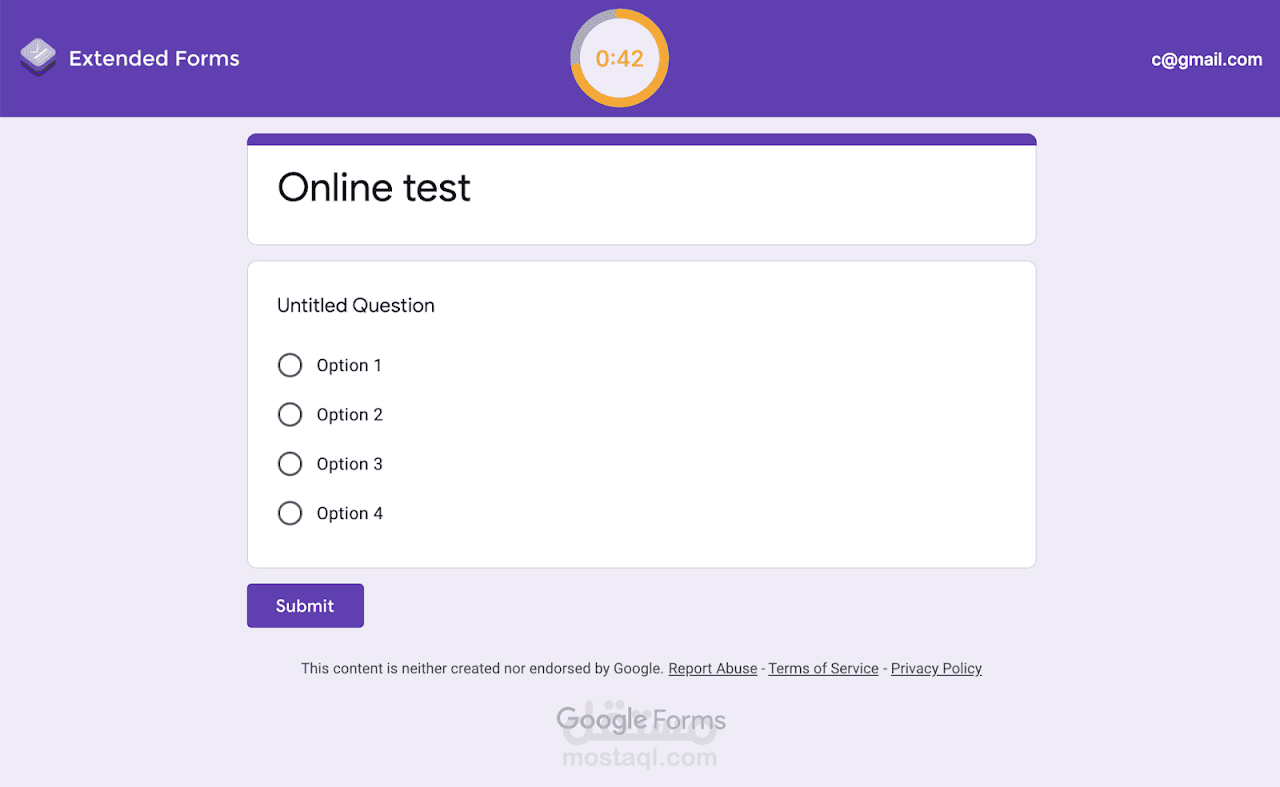The width and height of the screenshot is (1280, 787).
Task: Click the 'Extended Forms' header title text
Action: [x=154, y=59]
